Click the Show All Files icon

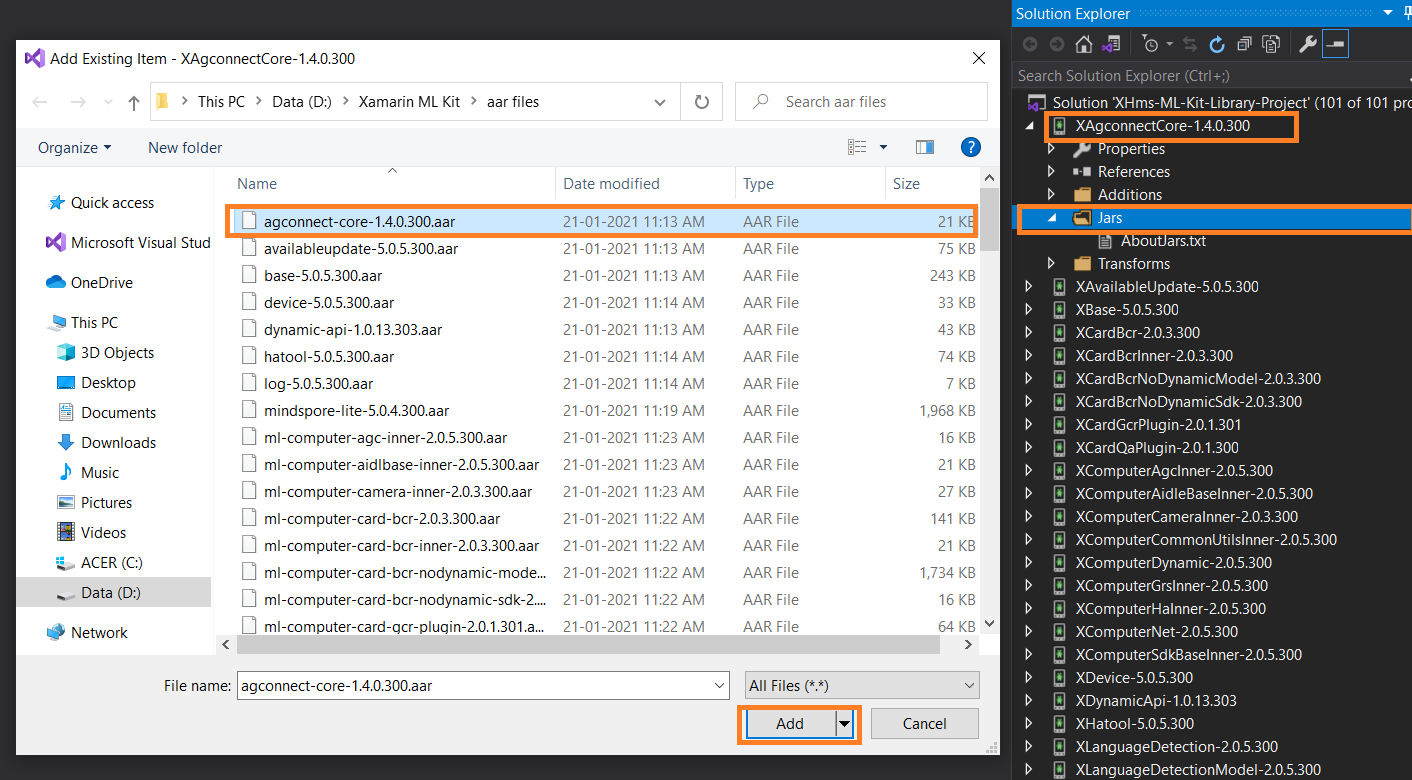click(x=1271, y=44)
